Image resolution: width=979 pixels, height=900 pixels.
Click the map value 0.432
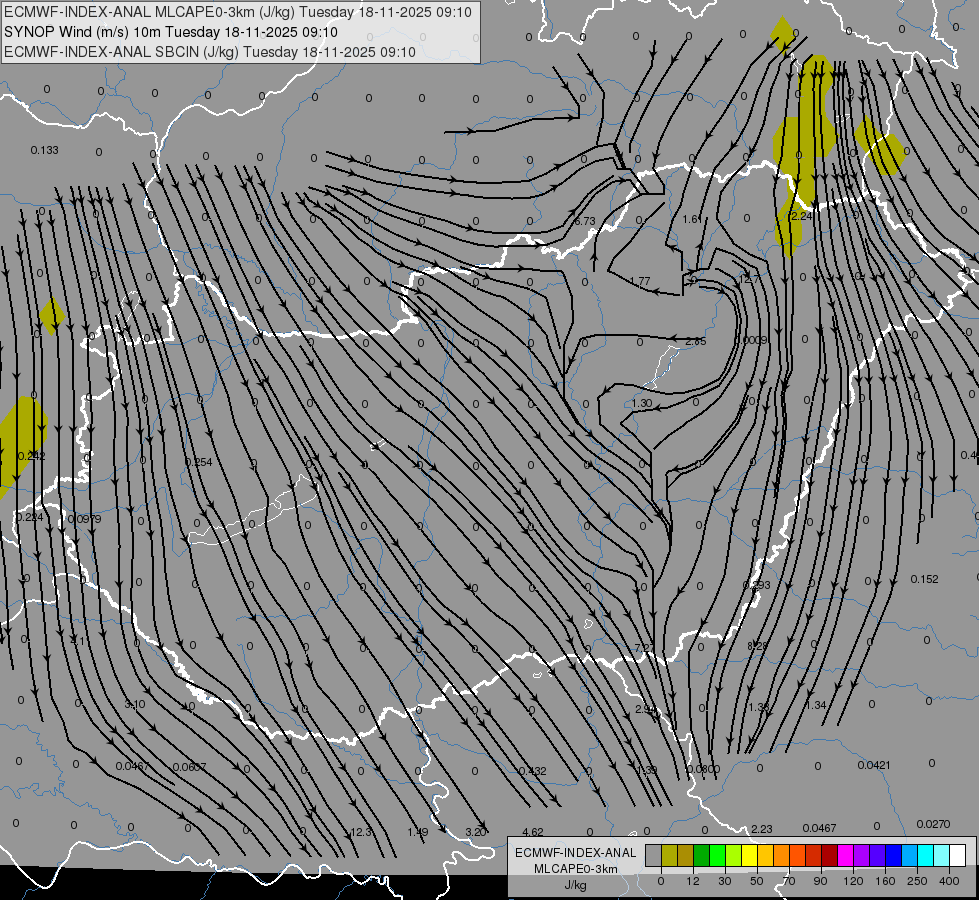532,771
